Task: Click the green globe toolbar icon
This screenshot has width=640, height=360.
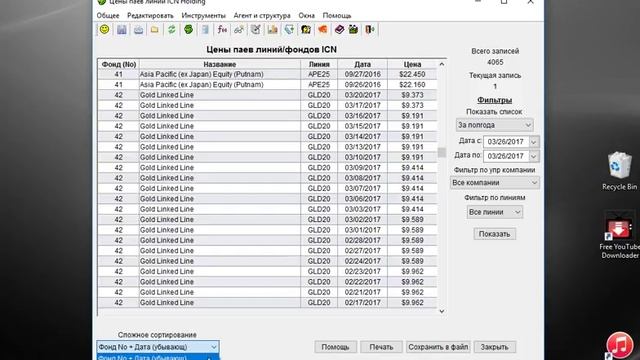Action: [188, 29]
